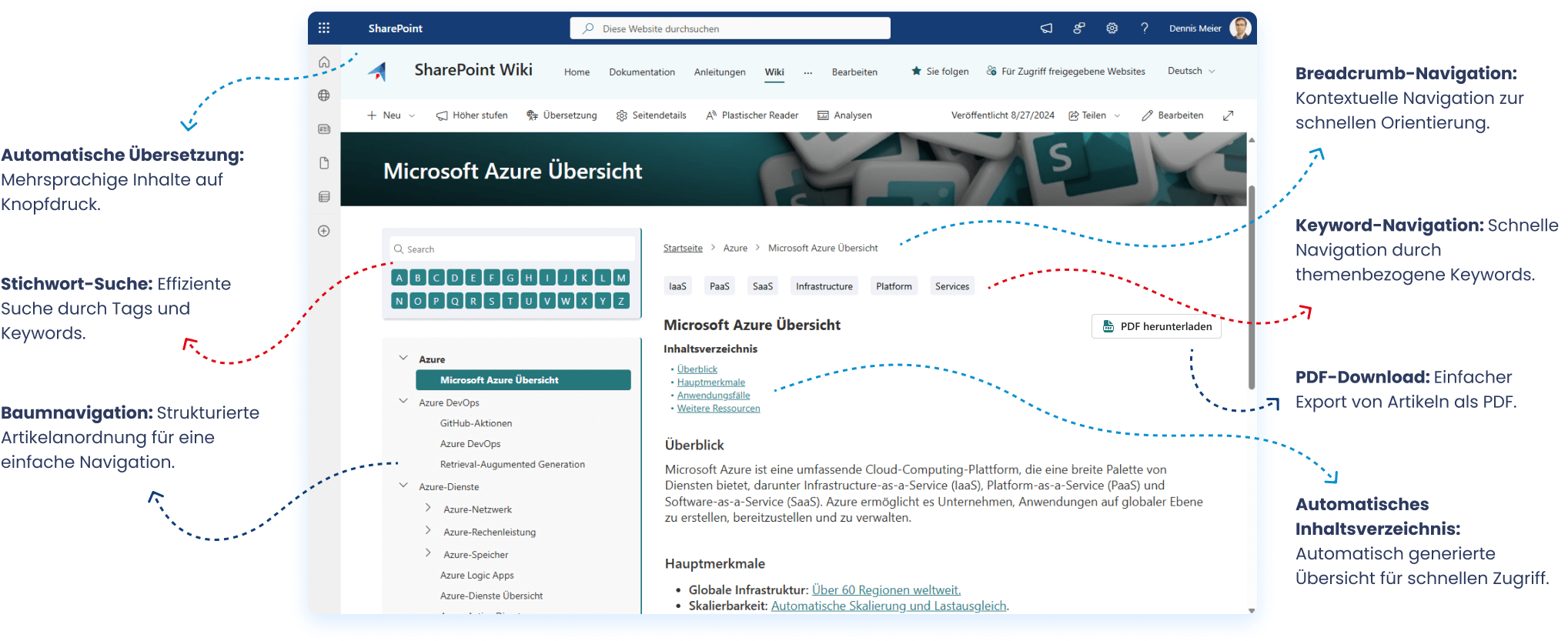Click the SharePoint Wiki site logo

pos(377,72)
